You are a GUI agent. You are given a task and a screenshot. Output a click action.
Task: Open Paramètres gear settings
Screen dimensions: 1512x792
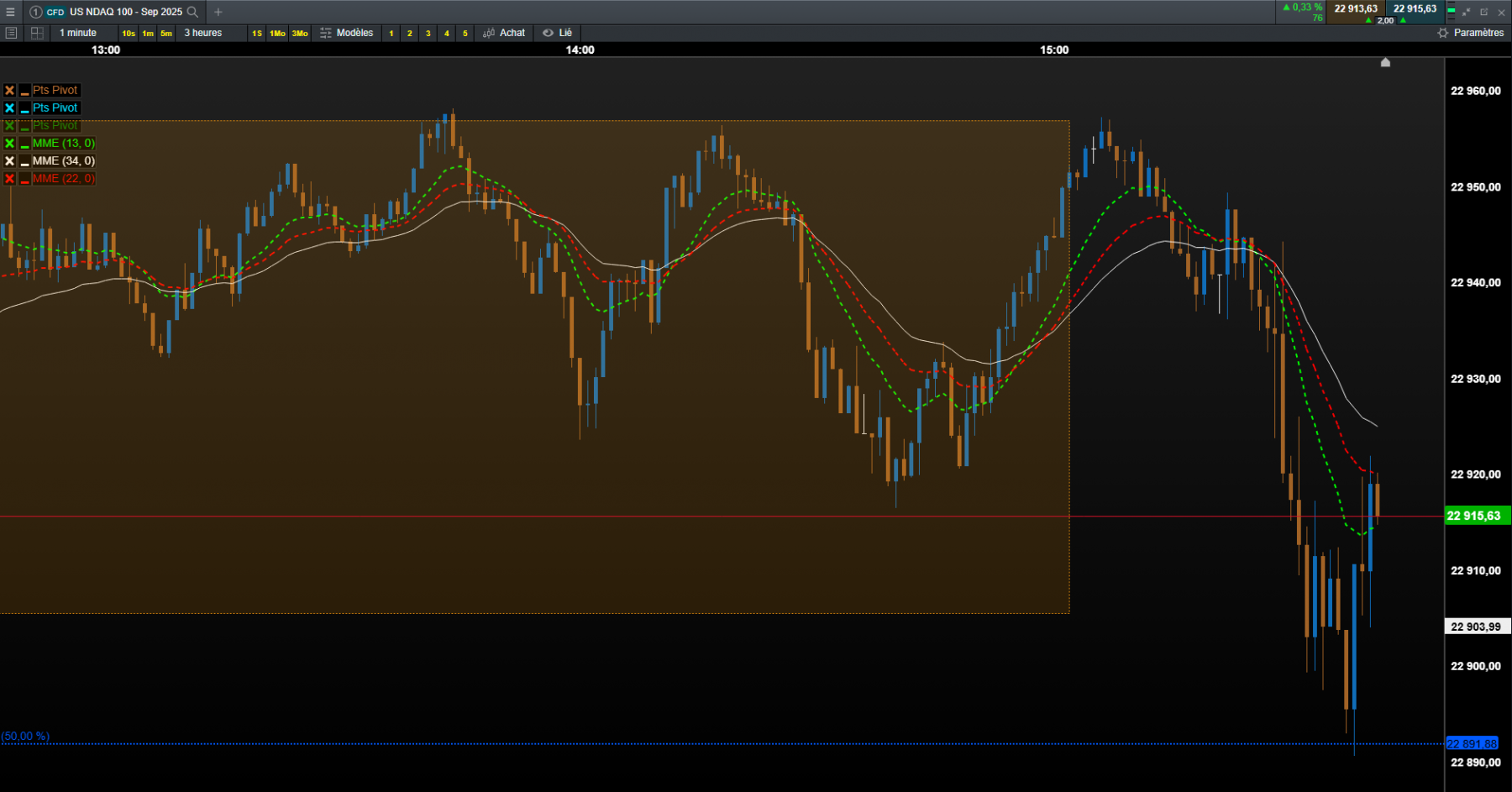click(1470, 33)
